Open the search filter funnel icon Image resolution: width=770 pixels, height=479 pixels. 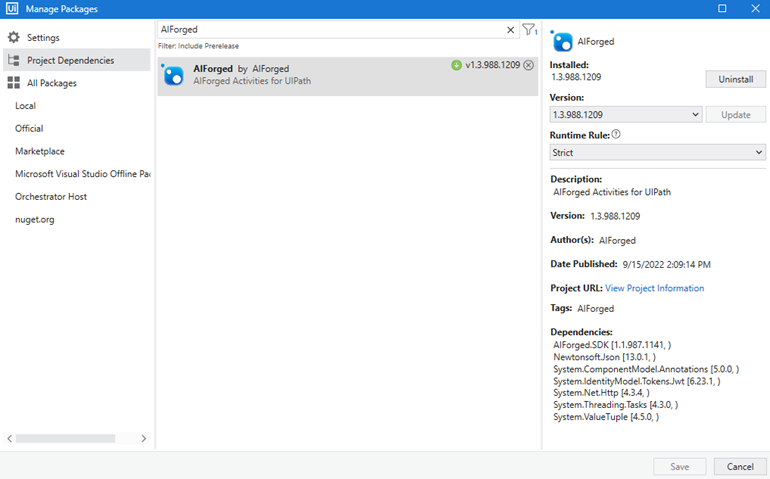point(529,30)
